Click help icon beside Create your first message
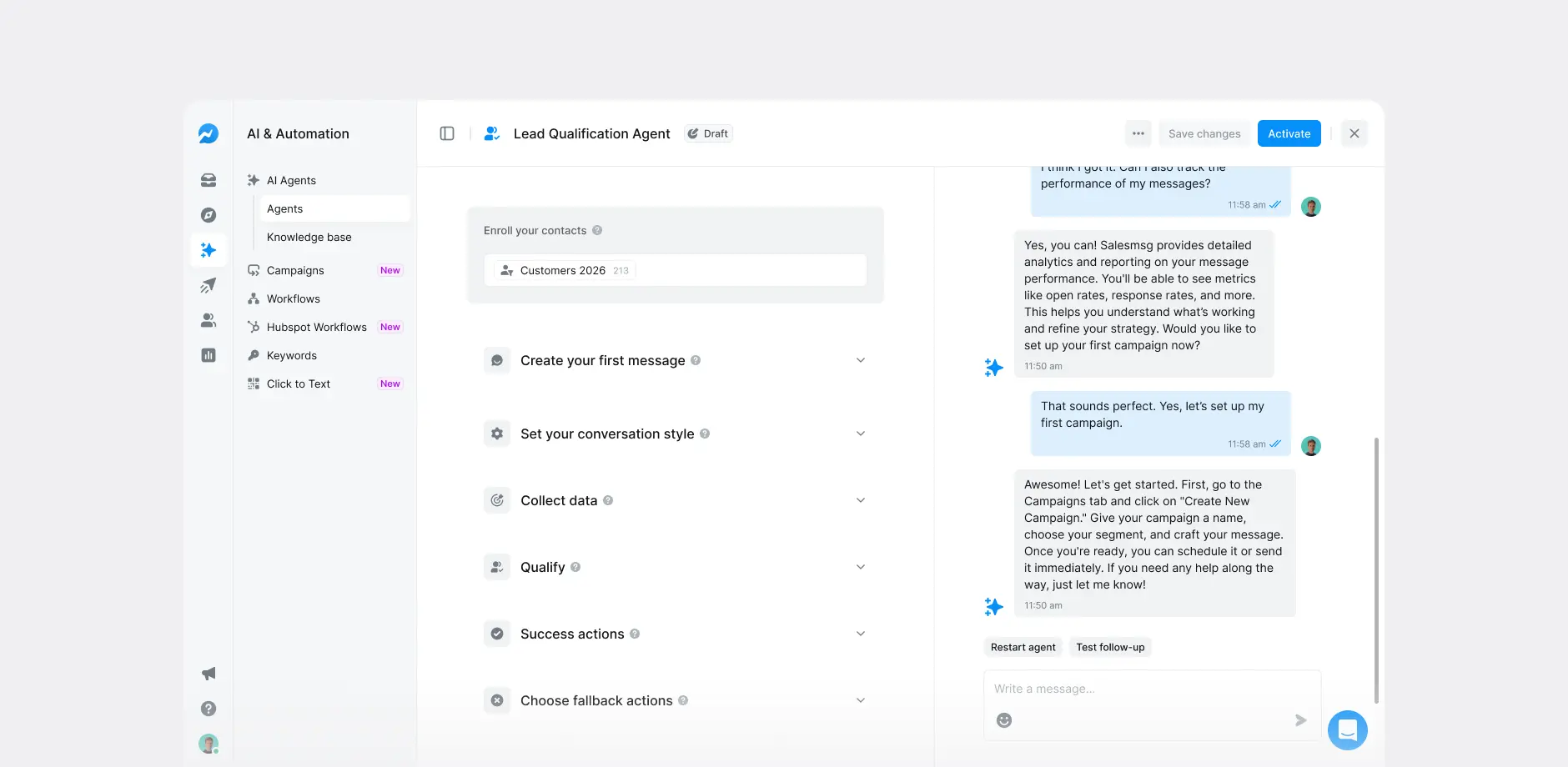The height and width of the screenshot is (767, 1568). (696, 360)
